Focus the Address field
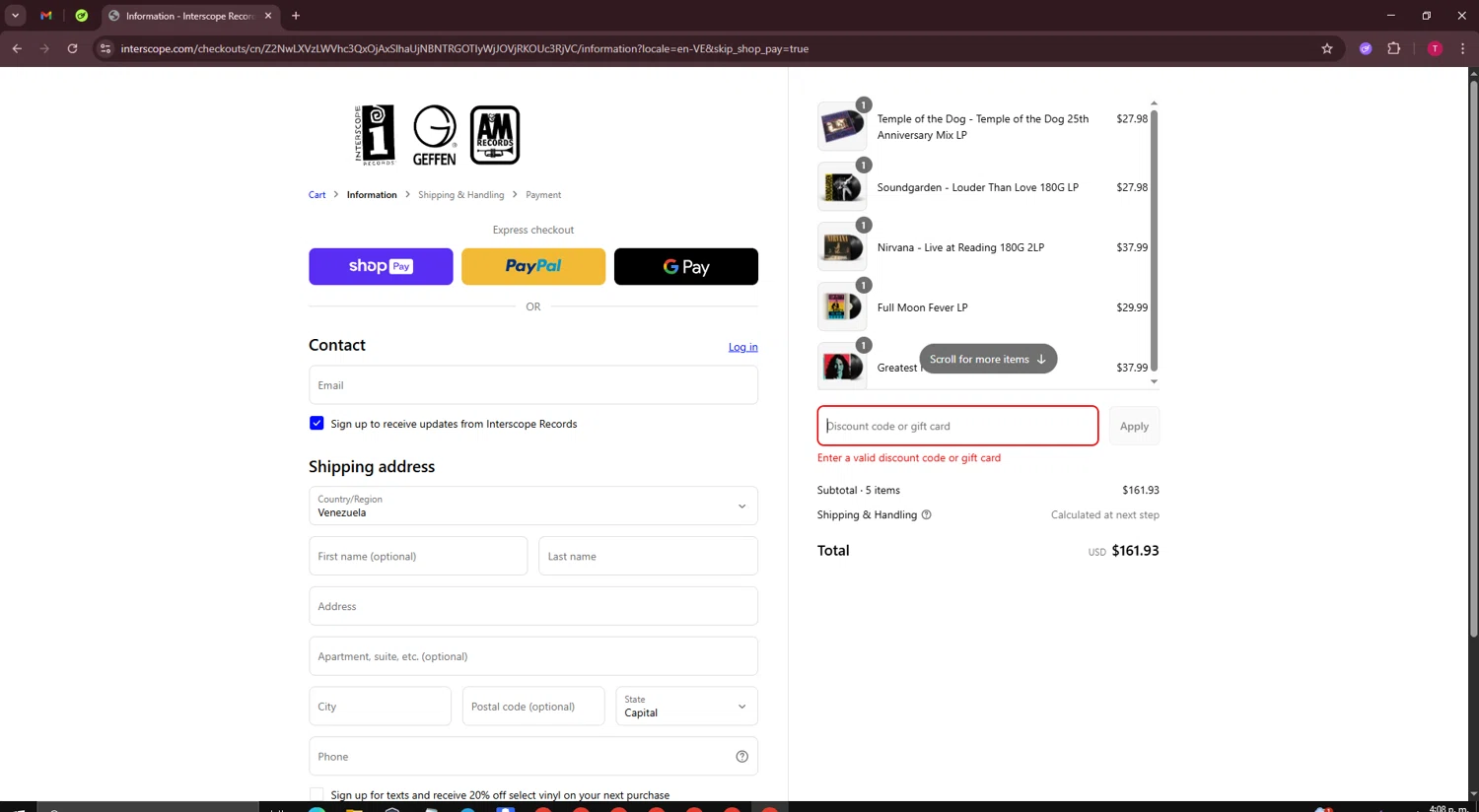 point(533,606)
